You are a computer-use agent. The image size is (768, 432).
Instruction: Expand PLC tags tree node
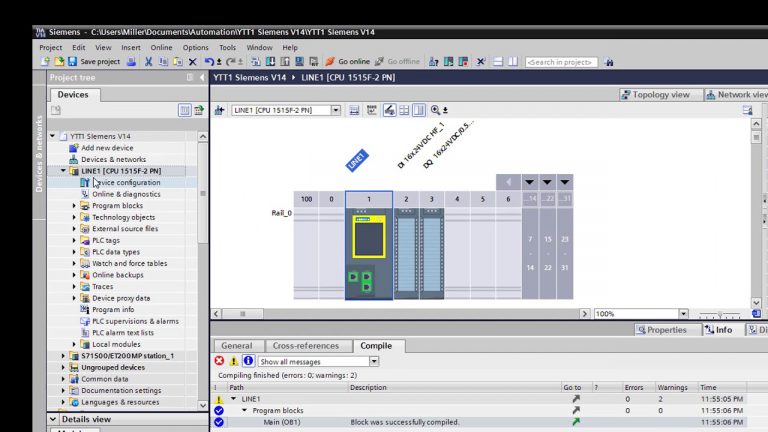coord(74,240)
